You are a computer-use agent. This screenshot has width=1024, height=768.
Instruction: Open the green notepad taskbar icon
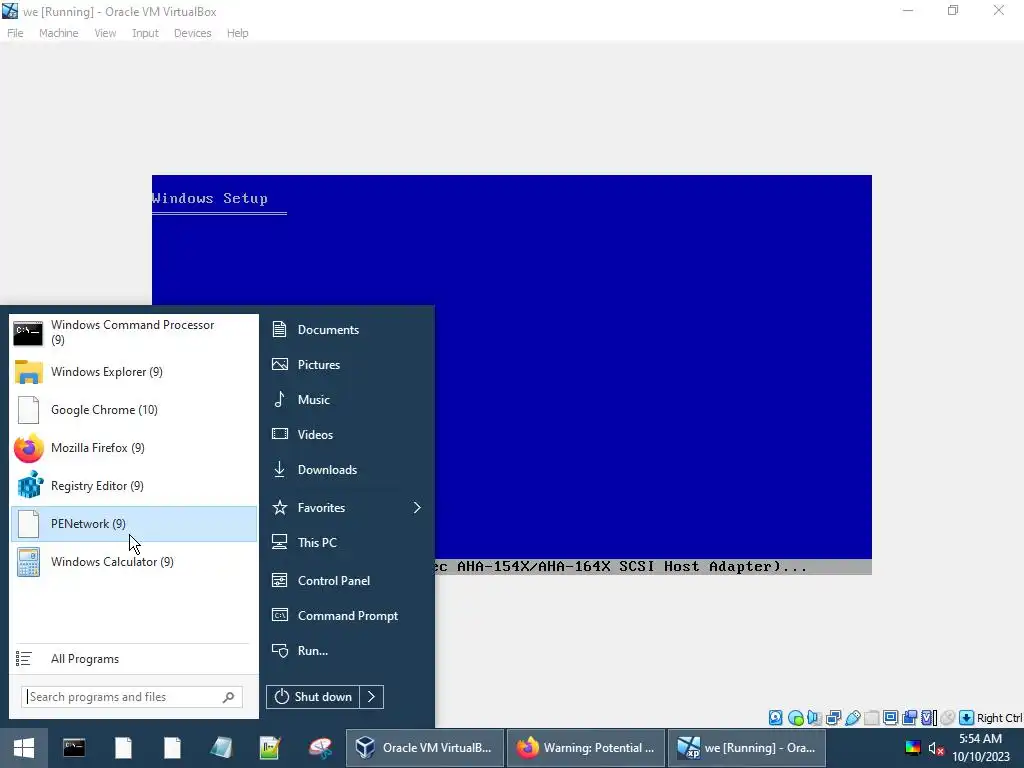click(270, 748)
